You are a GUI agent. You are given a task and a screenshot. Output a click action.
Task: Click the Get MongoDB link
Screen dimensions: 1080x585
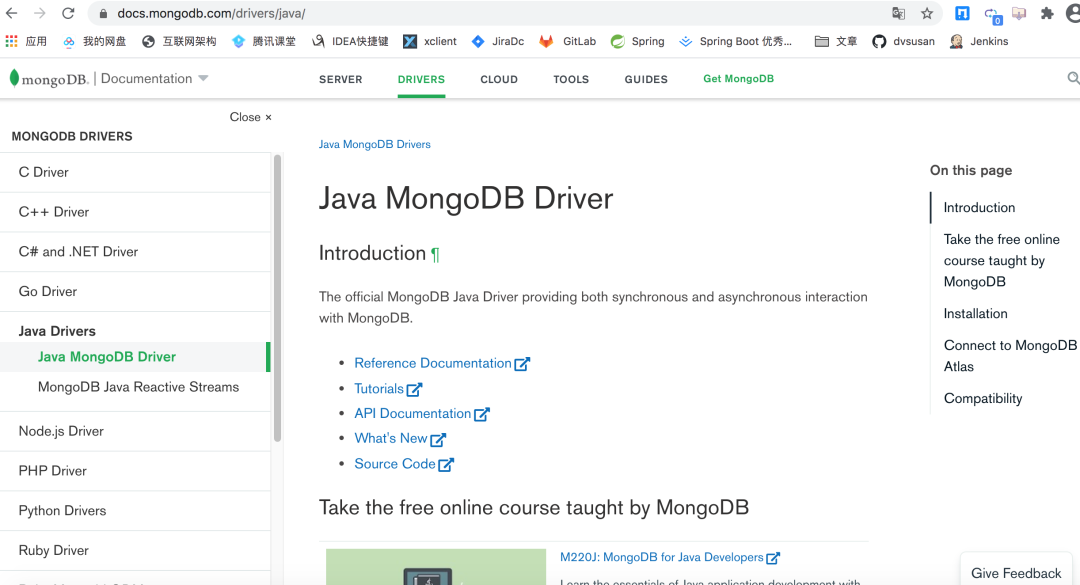click(x=738, y=79)
